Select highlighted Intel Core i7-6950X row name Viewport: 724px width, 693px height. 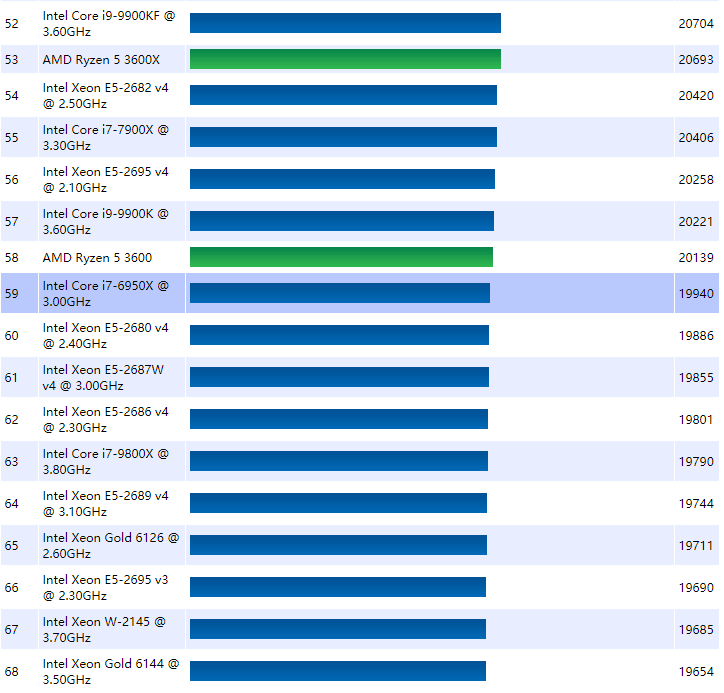105,294
